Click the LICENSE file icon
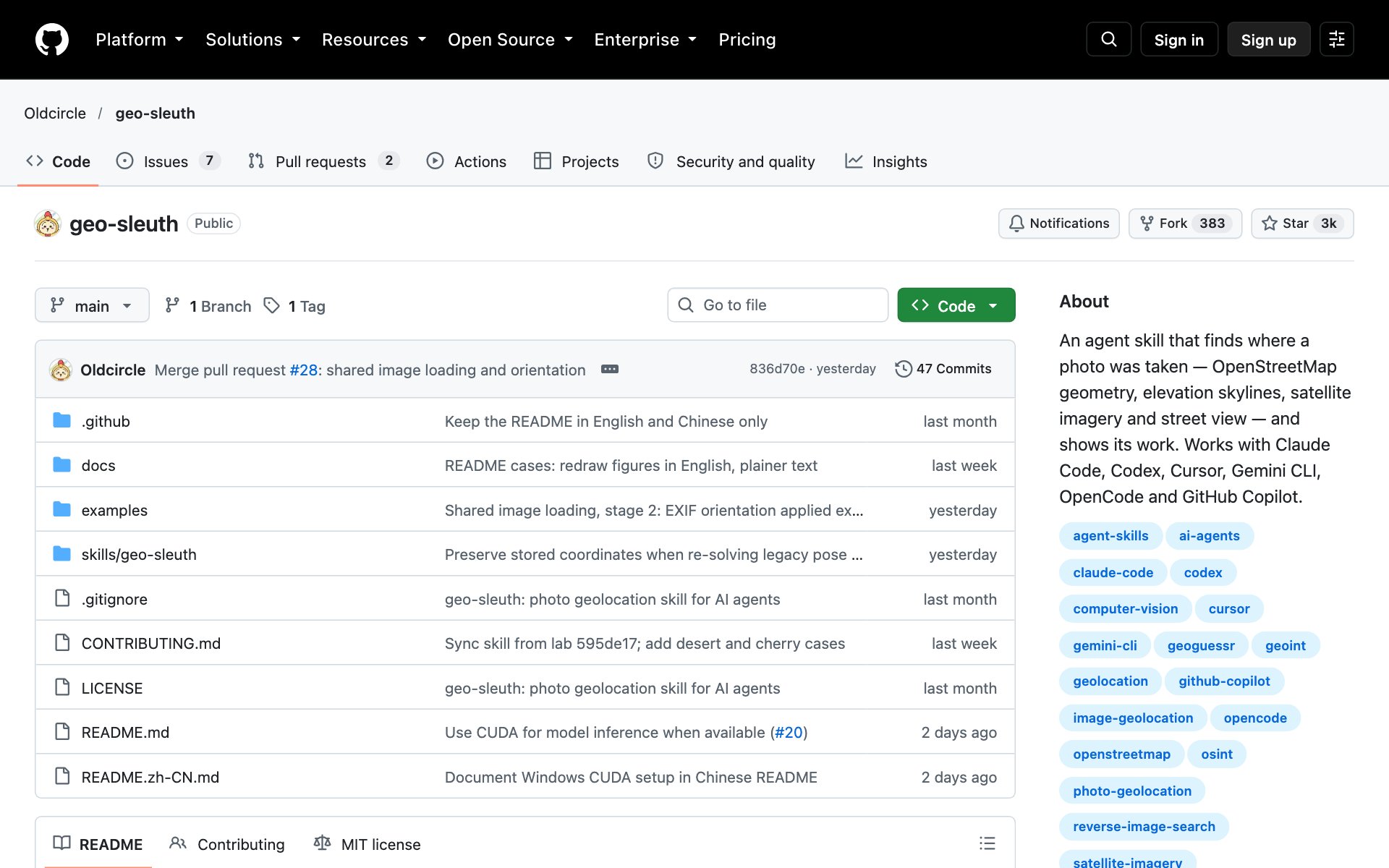The height and width of the screenshot is (868, 1389). tap(62, 687)
